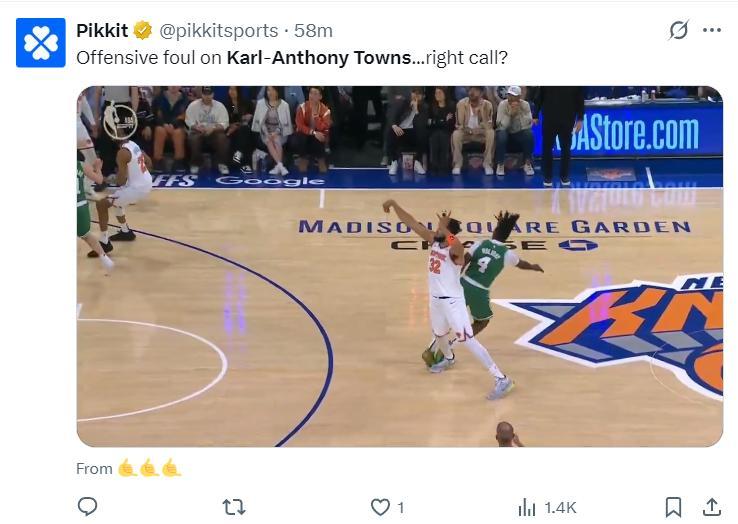
Task: Open the repost options
Action: 234,507
